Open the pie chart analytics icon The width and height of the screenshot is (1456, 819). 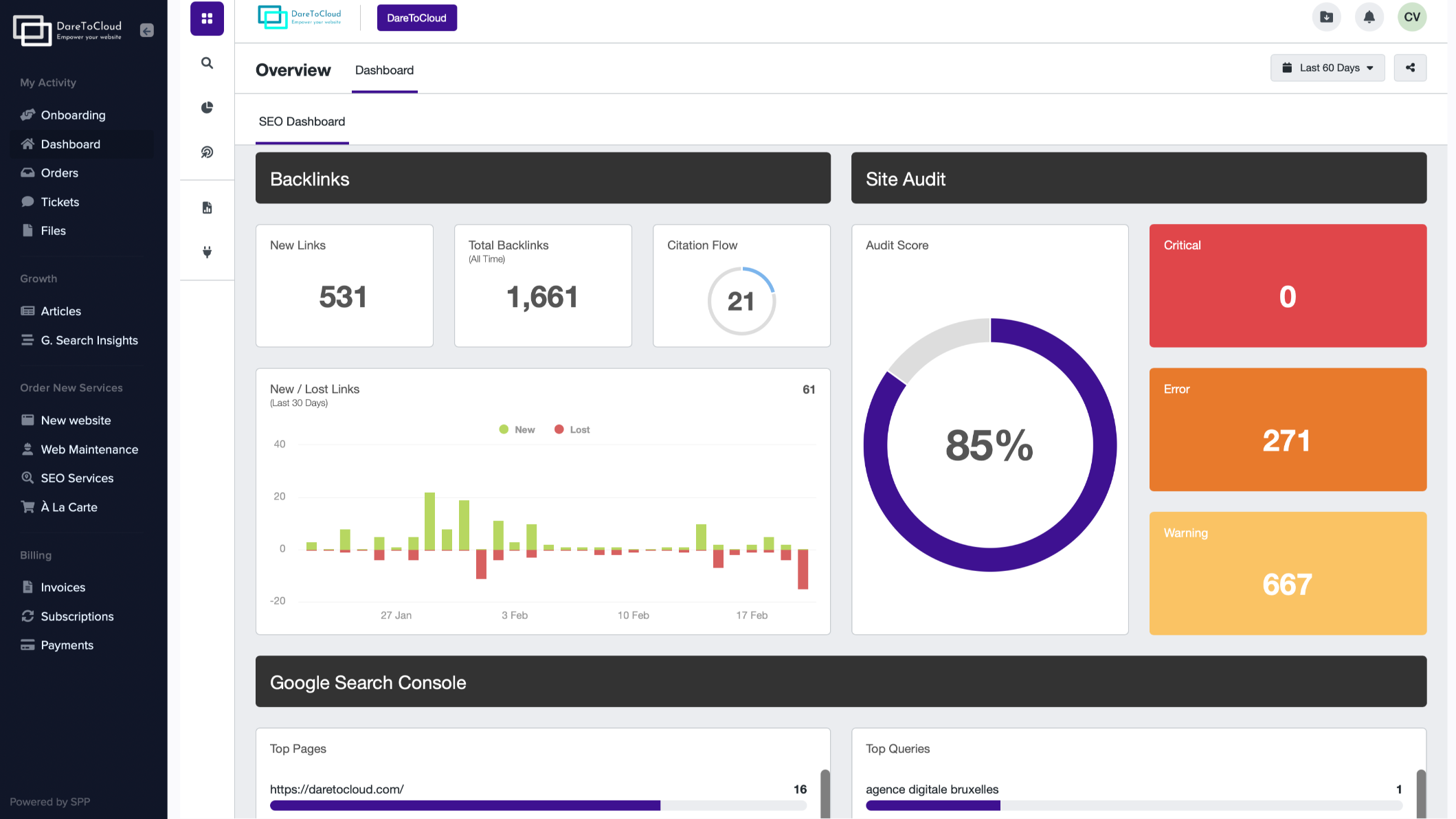[x=207, y=108]
